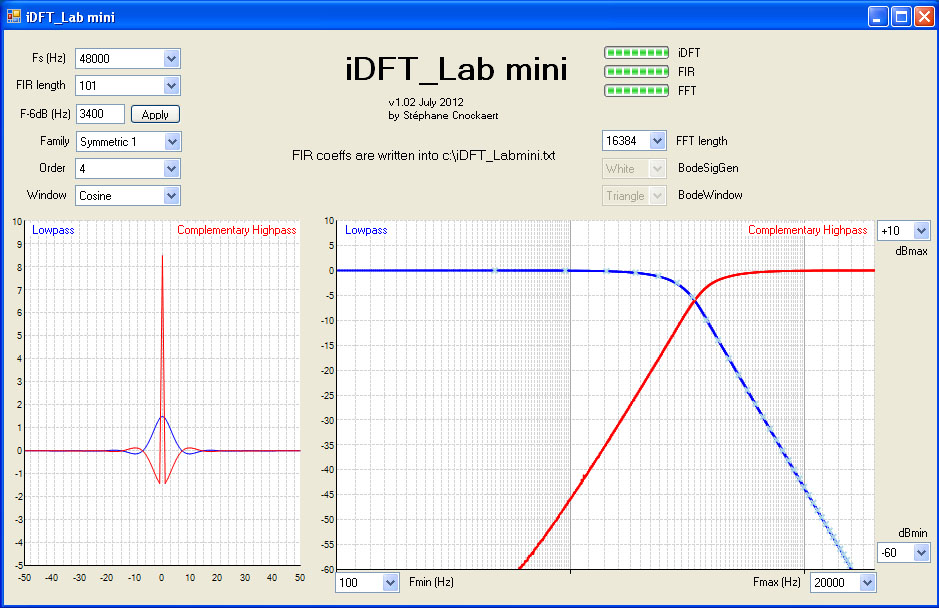Image resolution: width=939 pixels, height=608 pixels.
Task: Click the disabled BodeWindow Triangle dropdown
Action: [634, 196]
